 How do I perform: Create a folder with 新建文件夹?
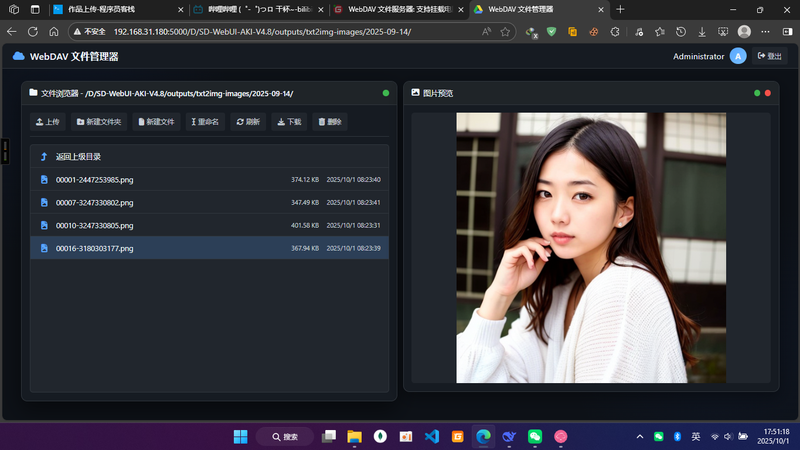pos(99,122)
